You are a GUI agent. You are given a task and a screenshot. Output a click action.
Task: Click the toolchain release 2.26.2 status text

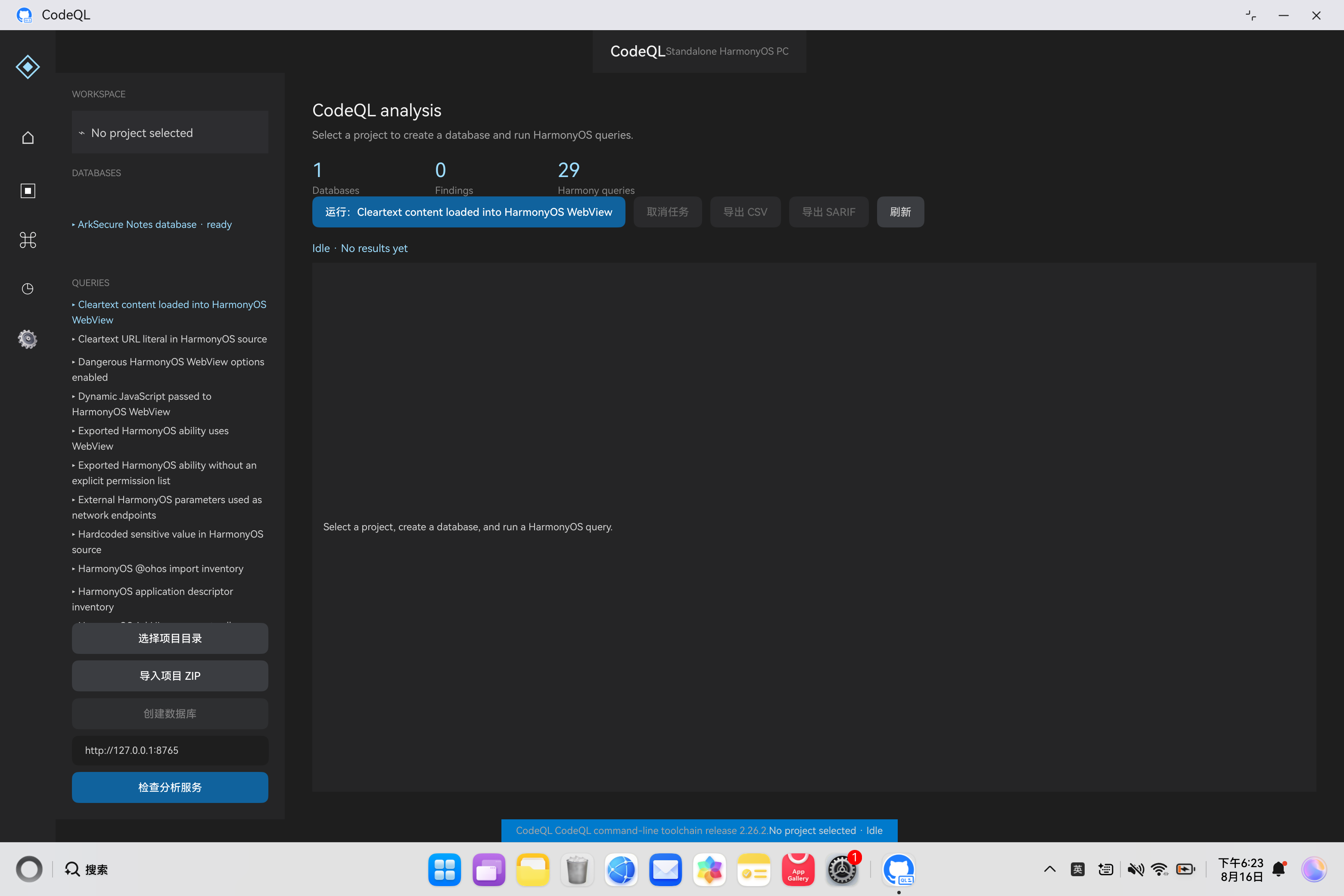[642, 830]
